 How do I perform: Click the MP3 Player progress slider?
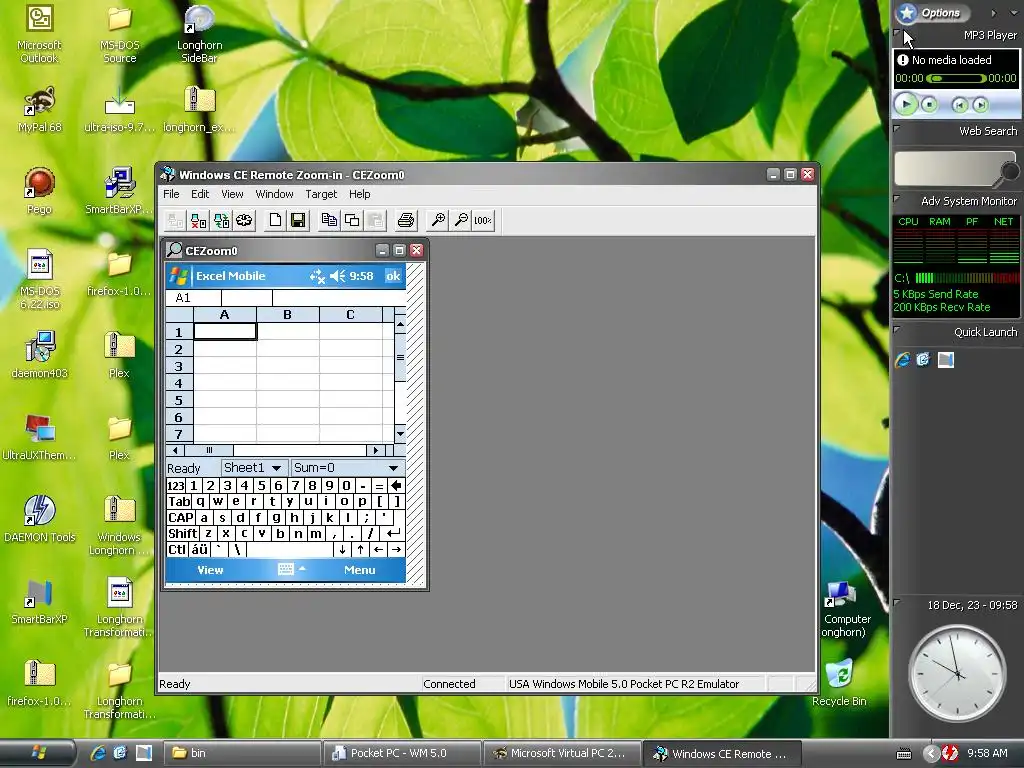click(957, 78)
